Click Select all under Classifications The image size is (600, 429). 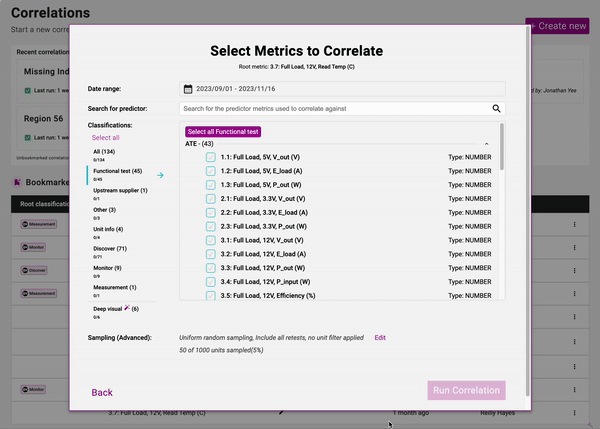coord(105,138)
